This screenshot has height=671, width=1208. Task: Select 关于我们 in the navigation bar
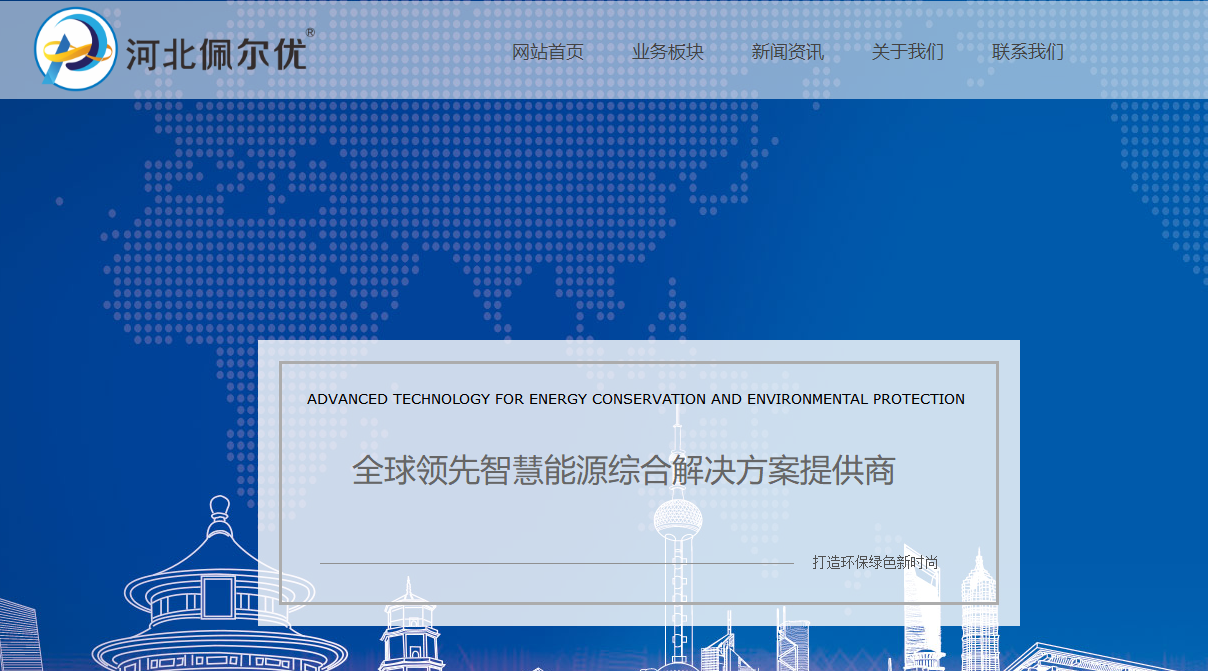click(907, 52)
